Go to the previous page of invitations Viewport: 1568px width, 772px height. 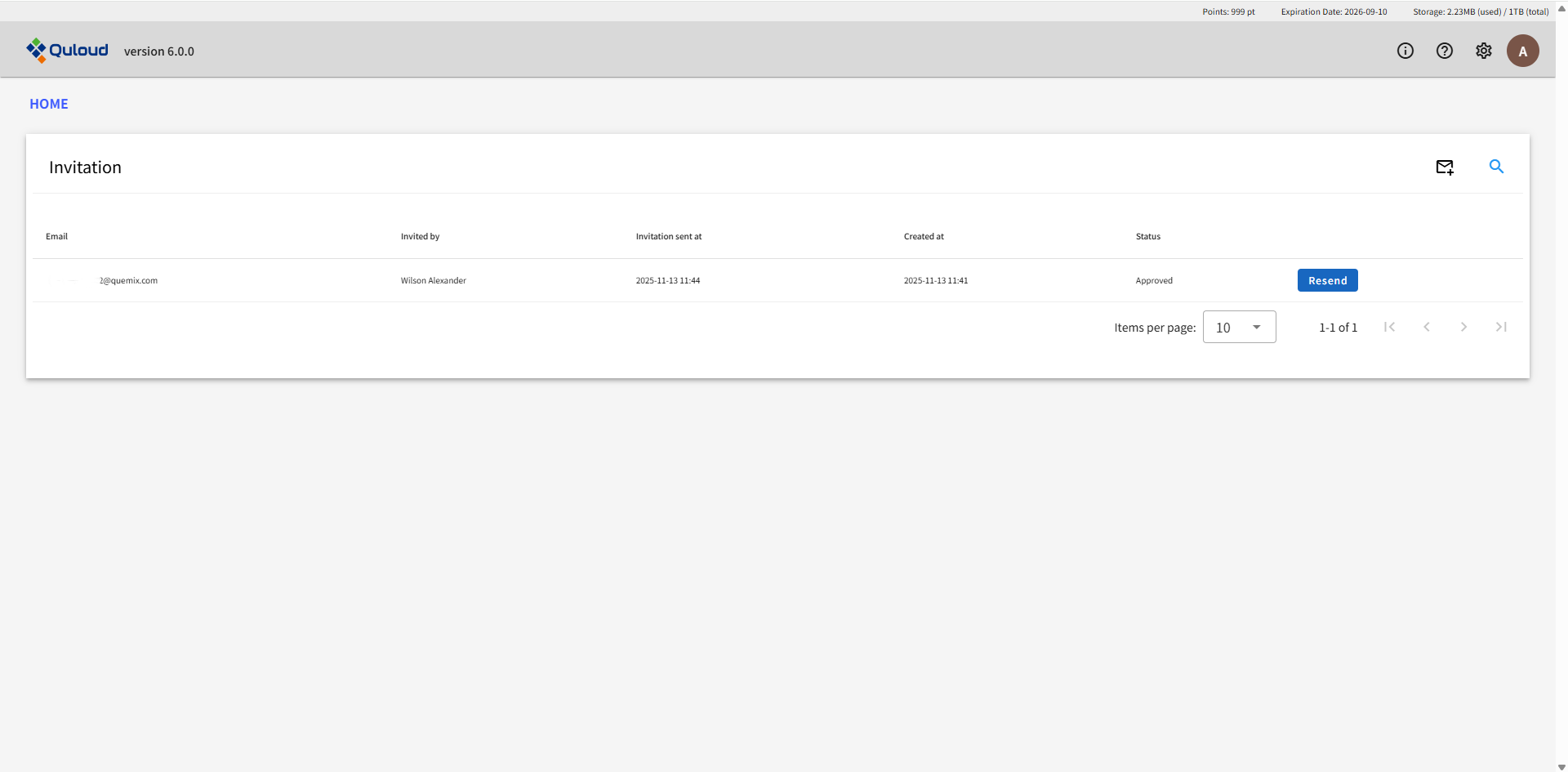1427,327
